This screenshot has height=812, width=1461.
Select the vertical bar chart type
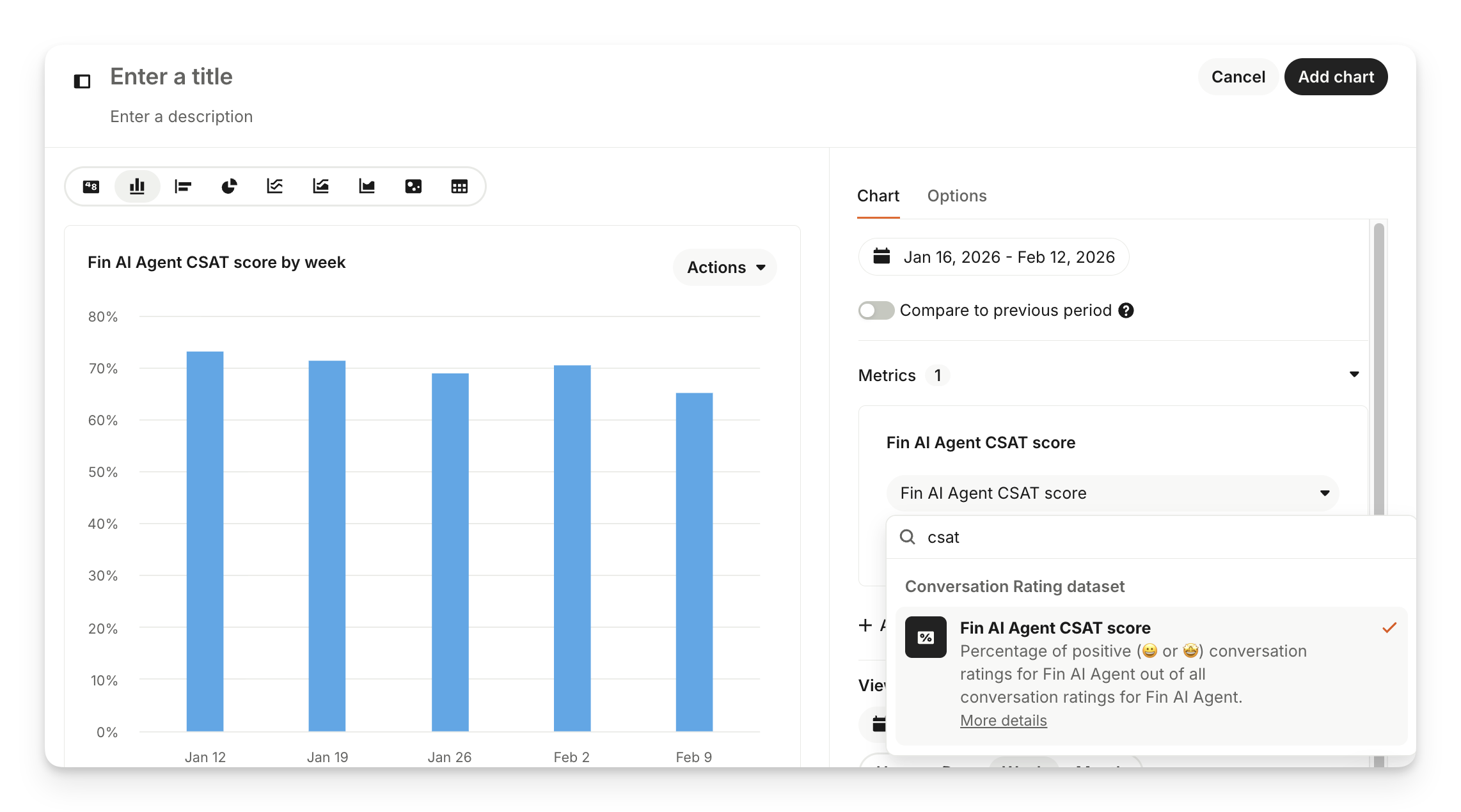click(x=137, y=187)
